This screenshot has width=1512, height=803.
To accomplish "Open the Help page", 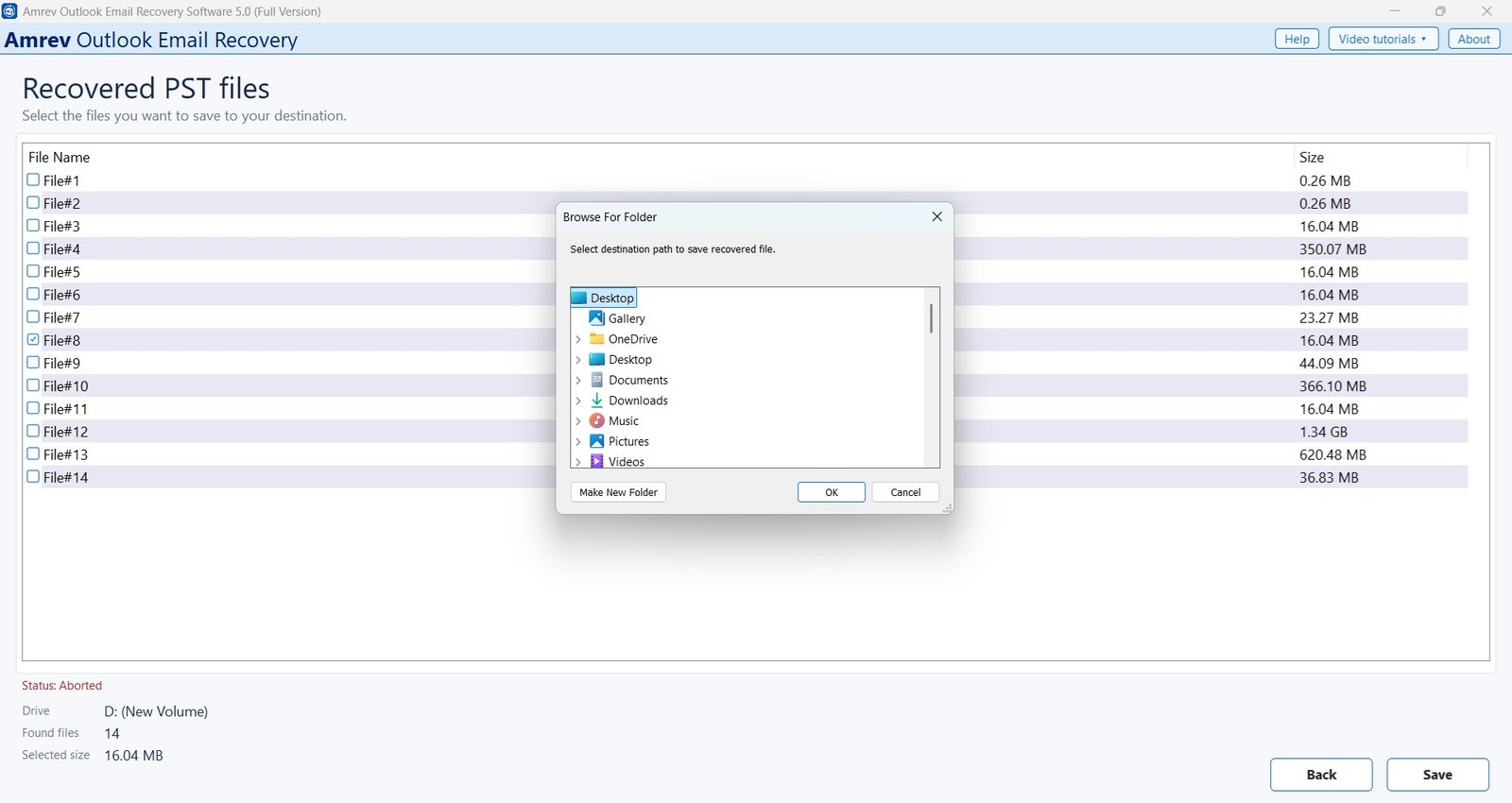I will (x=1297, y=39).
